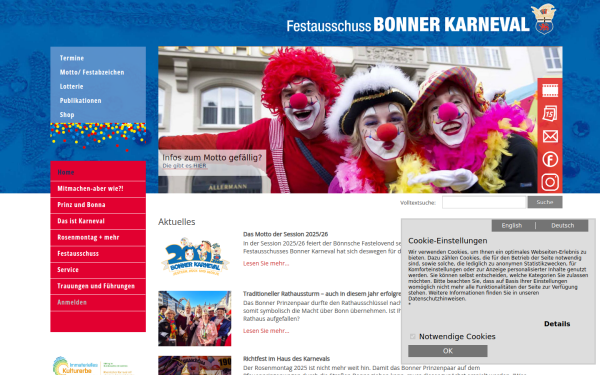The image size is (600, 375).
Task: Go to Publikationen
Action: pyautogui.click(x=80, y=101)
